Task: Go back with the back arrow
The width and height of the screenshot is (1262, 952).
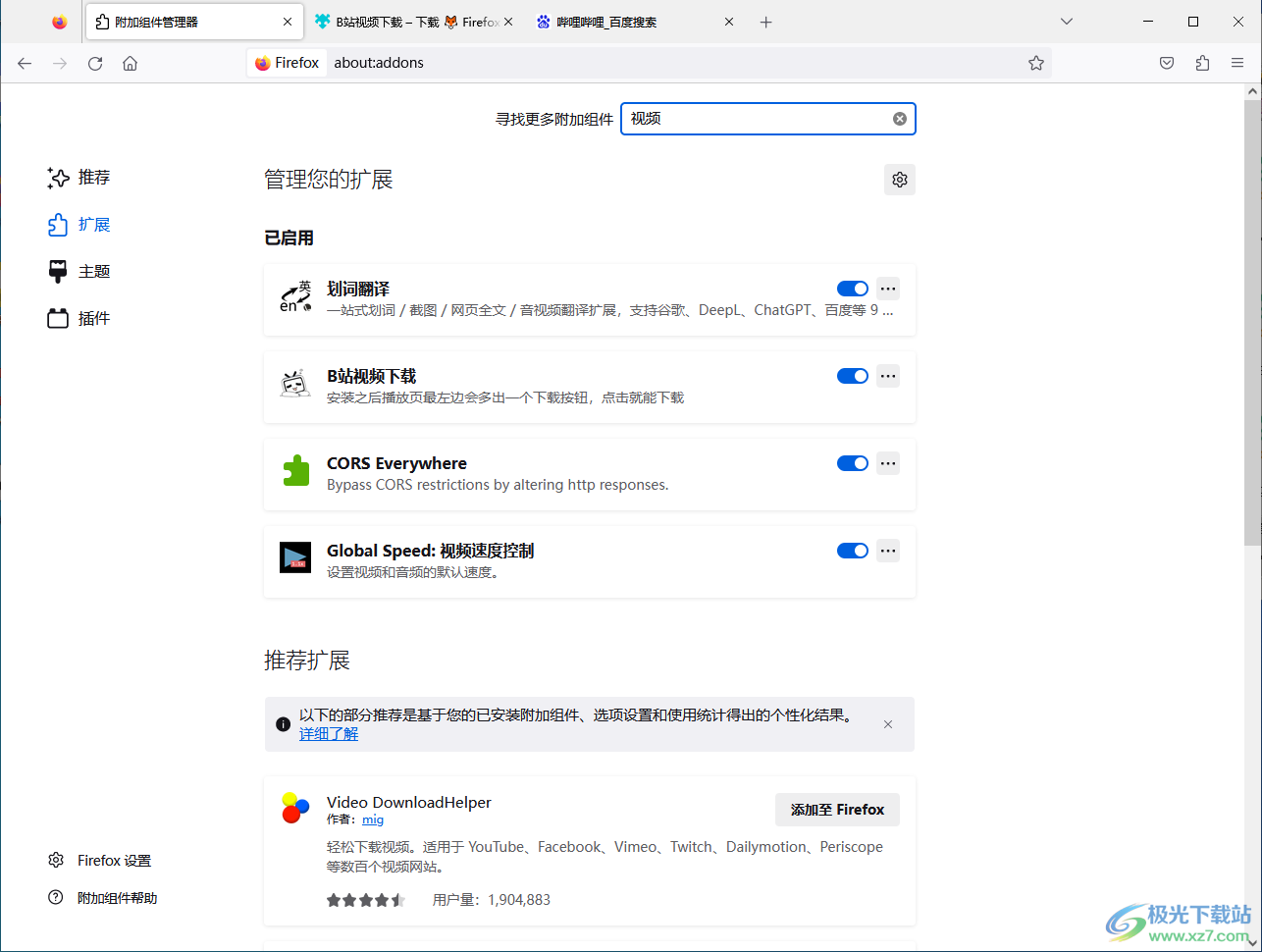Action: tap(25, 63)
